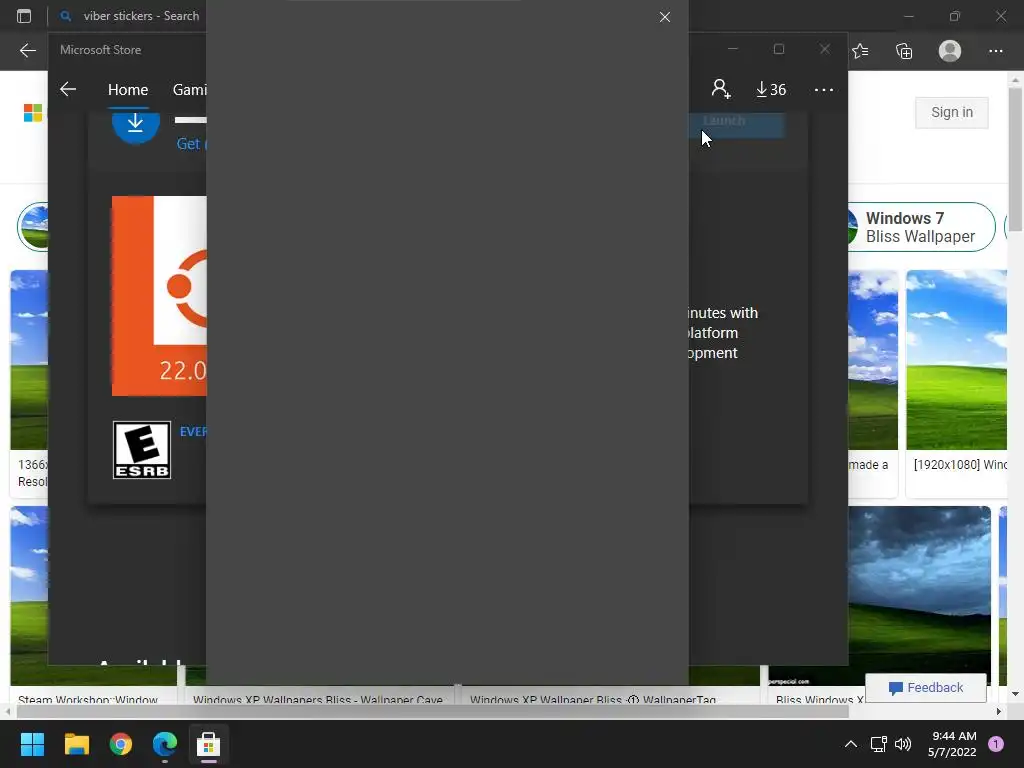Open Edge settings and more menu
Viewport: 1024px width, 768px height.
pyautogui.click(x=995, y=51)
